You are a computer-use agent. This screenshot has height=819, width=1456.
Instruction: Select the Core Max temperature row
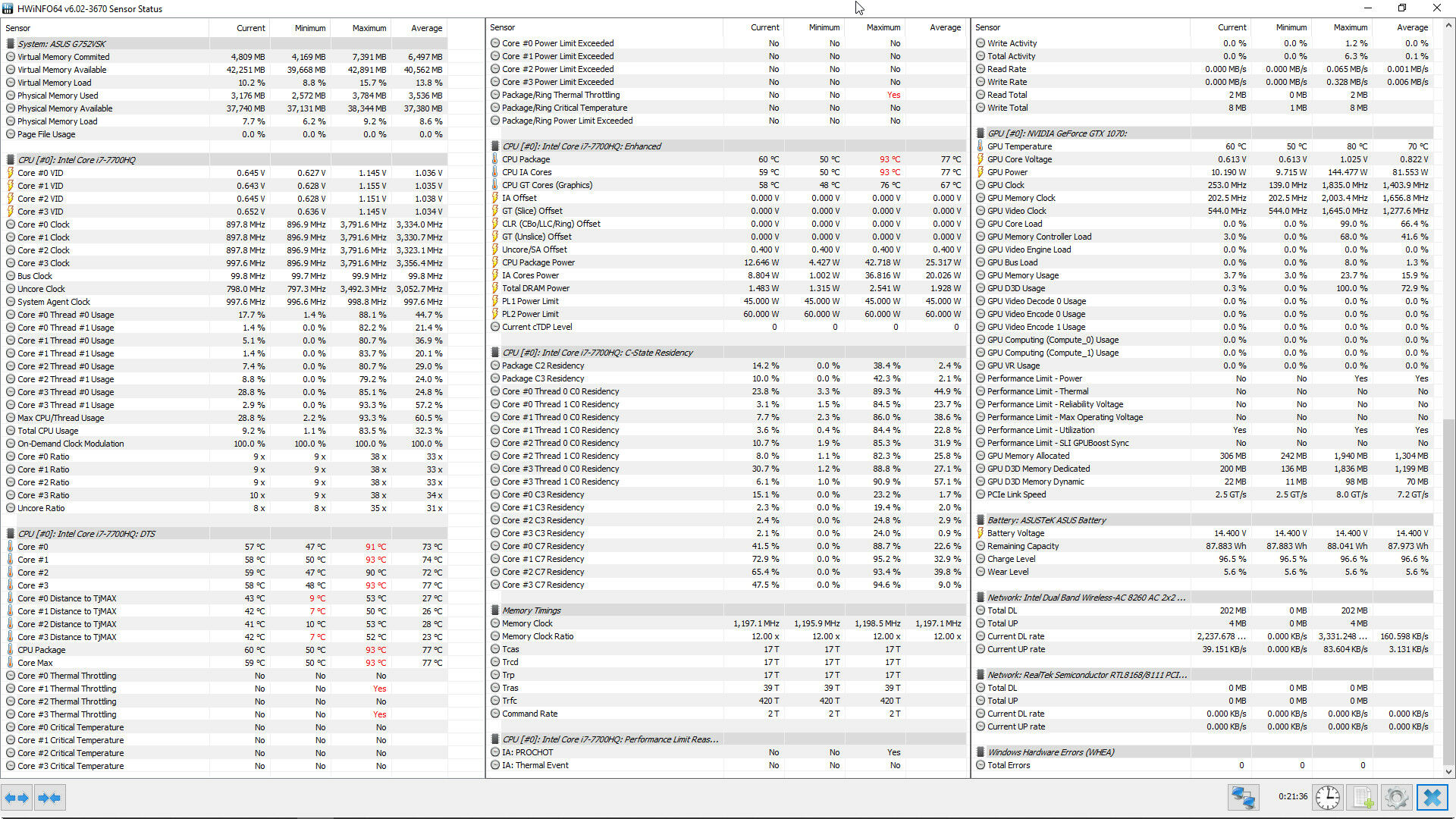tap(225, 663)
